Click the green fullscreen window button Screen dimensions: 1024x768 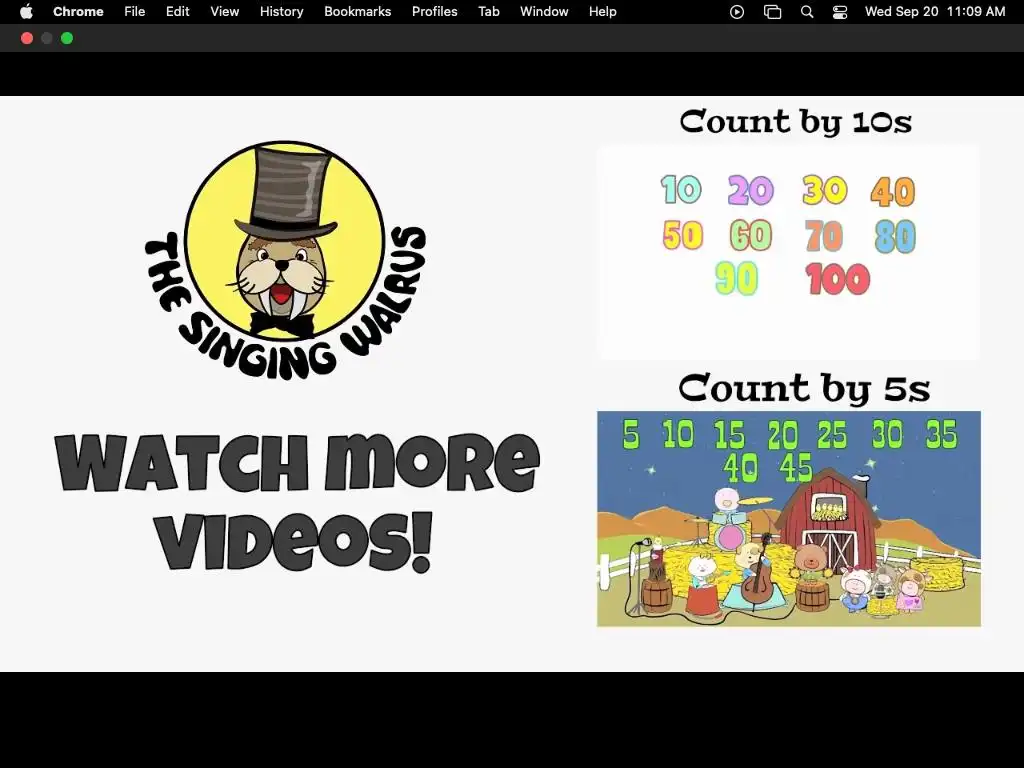[x=67, y=39]
